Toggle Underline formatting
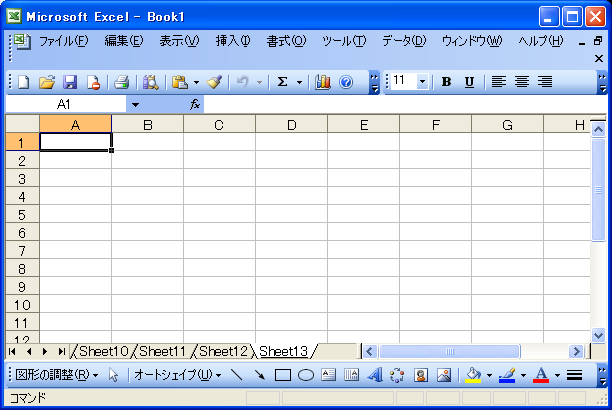Viewport: 612px width, 410px height. [469, 82]
